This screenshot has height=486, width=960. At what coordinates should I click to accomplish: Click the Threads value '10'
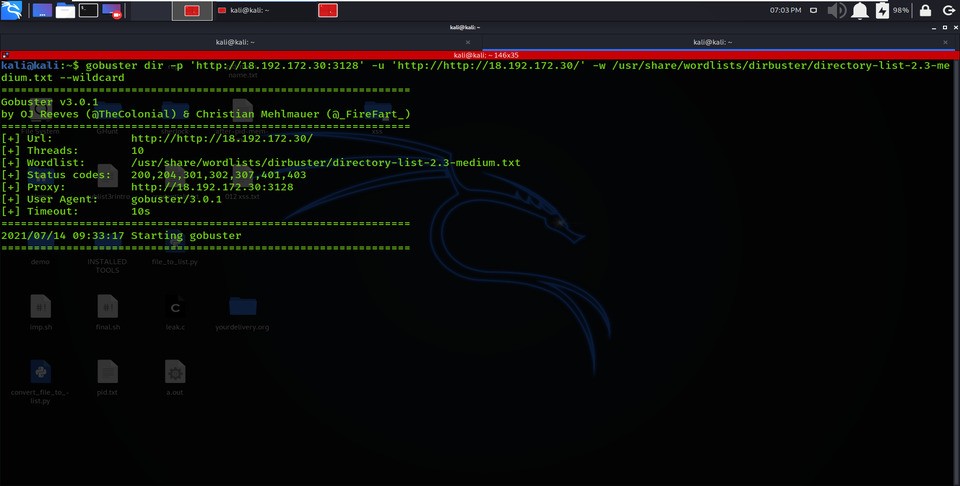(137, 151)
